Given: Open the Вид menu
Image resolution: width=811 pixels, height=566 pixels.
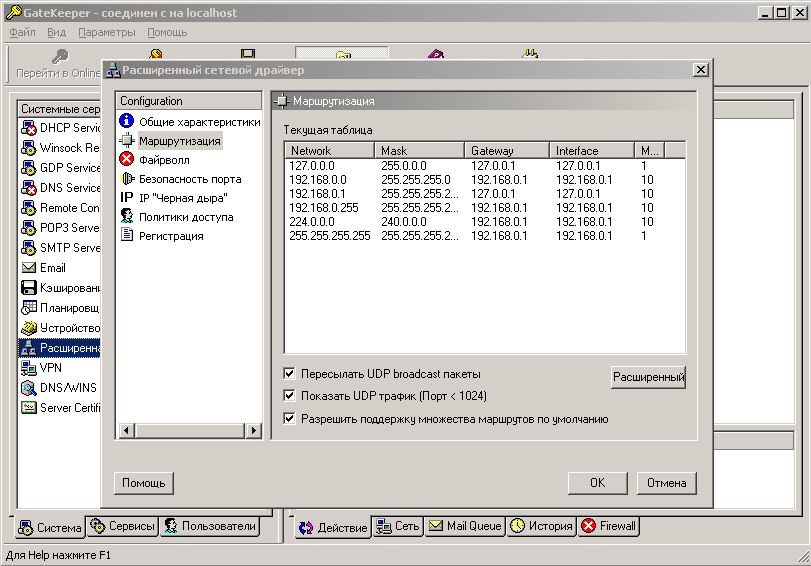Looking at the screenshot, I should [x=56, y=32].
